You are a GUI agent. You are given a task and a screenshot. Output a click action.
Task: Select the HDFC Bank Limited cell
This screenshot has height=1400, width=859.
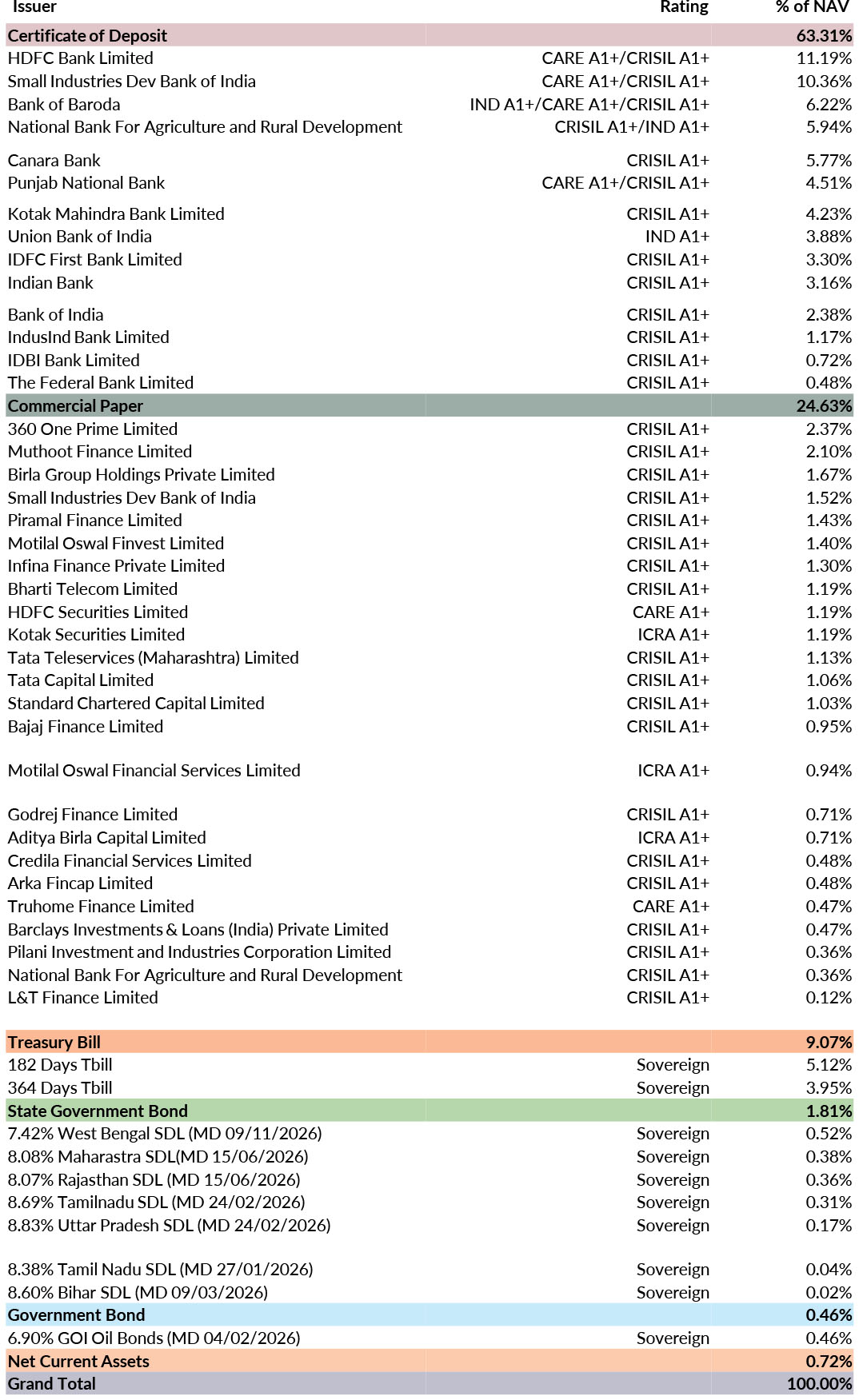81,58
